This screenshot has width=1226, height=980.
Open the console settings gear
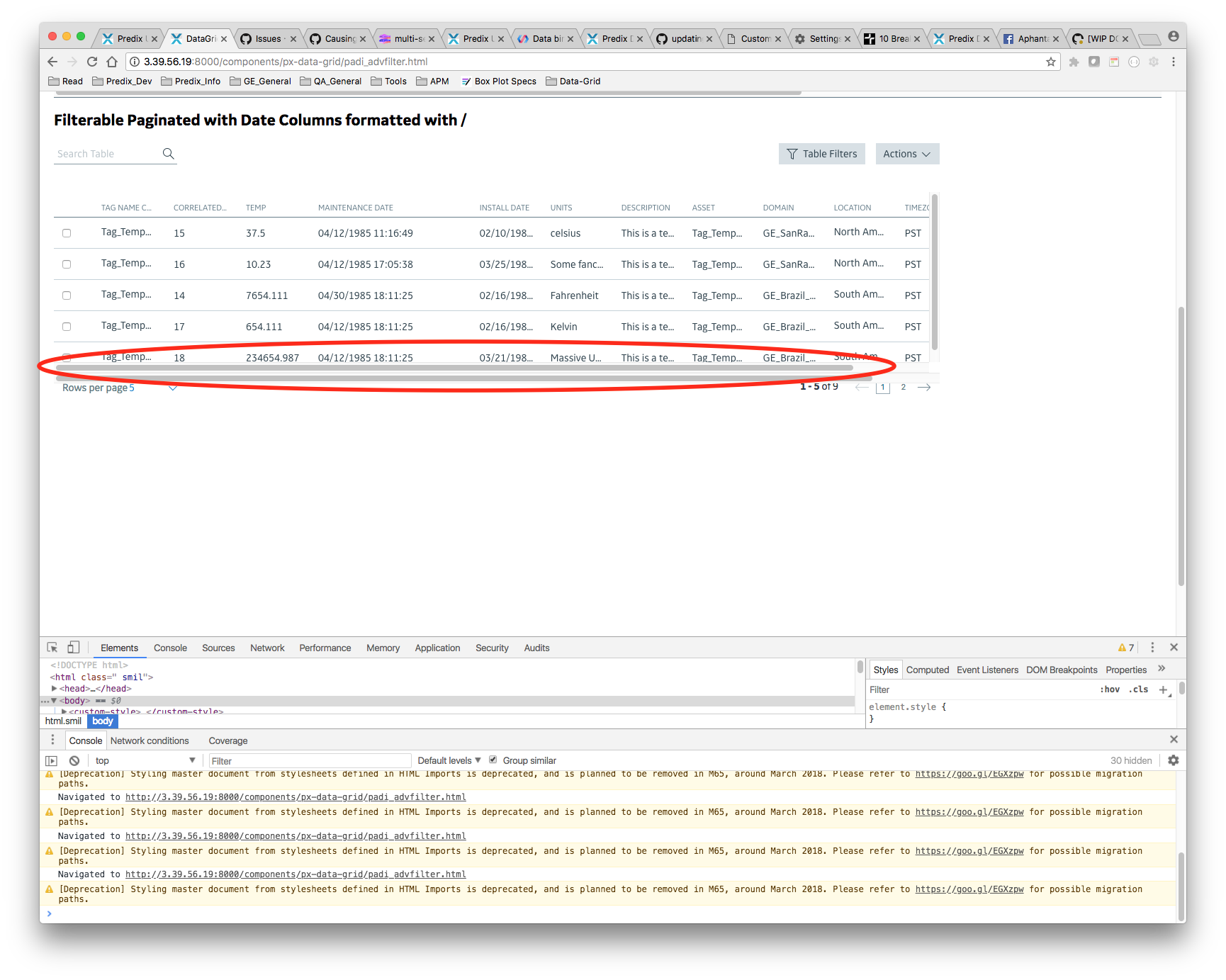[x=1173, y=760]
